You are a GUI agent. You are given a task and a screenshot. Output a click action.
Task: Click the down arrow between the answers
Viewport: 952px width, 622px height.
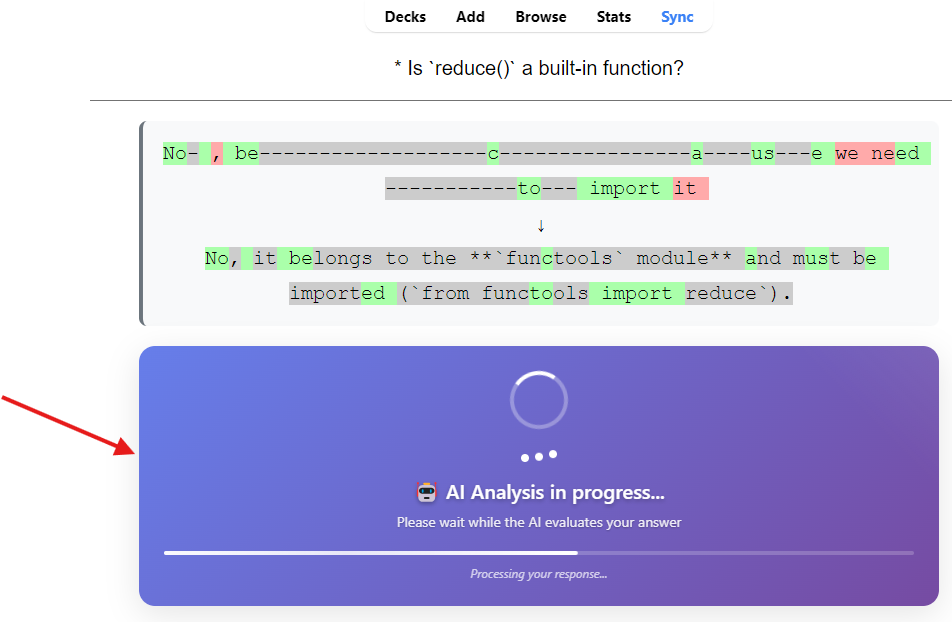tap(540, 225)
